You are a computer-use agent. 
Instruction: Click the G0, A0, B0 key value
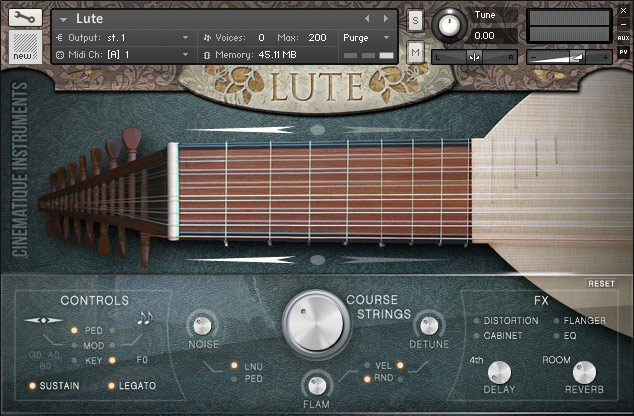45,360
